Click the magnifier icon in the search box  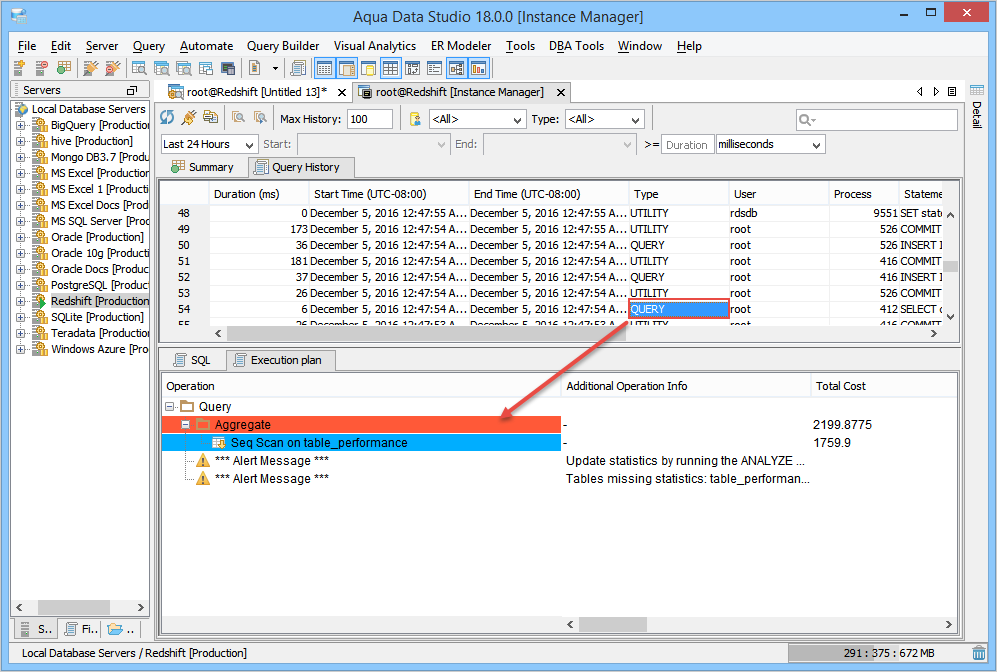point(806,120)
